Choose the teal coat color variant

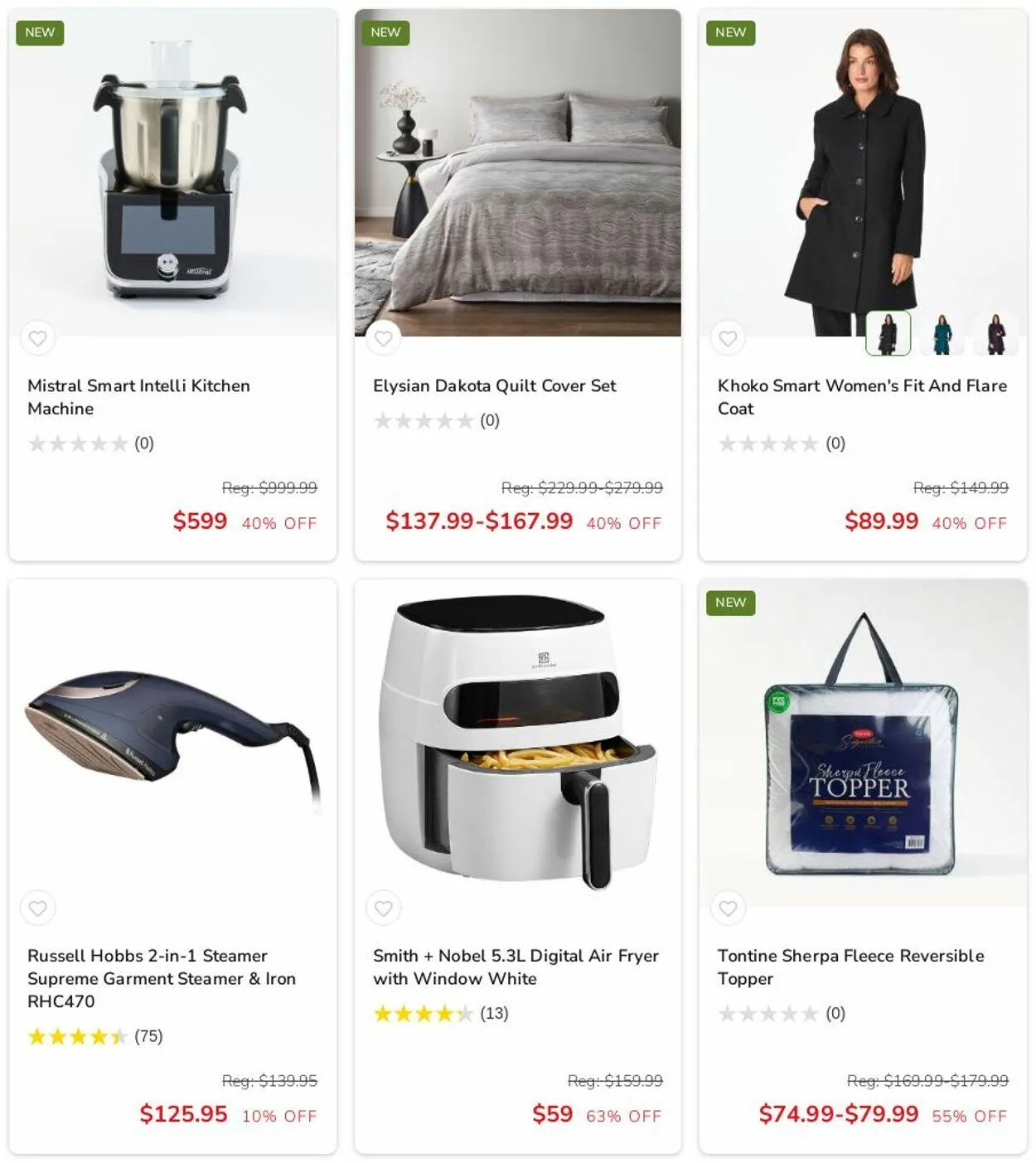[942, 333]
